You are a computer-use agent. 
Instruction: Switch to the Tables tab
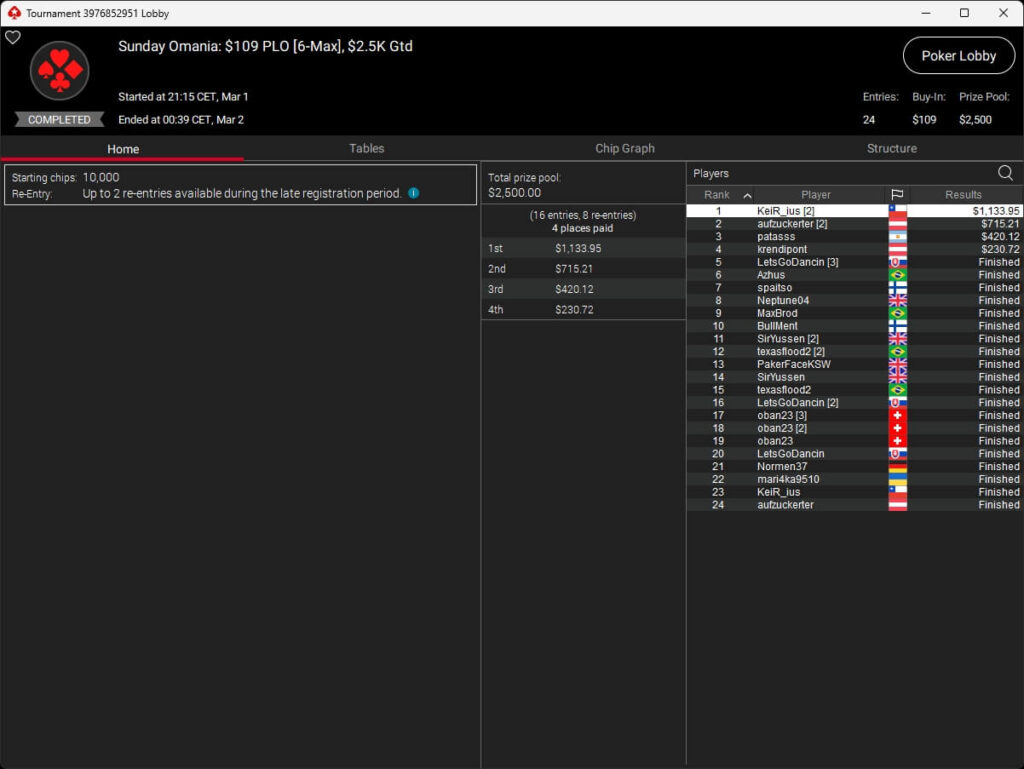[366, 148]
